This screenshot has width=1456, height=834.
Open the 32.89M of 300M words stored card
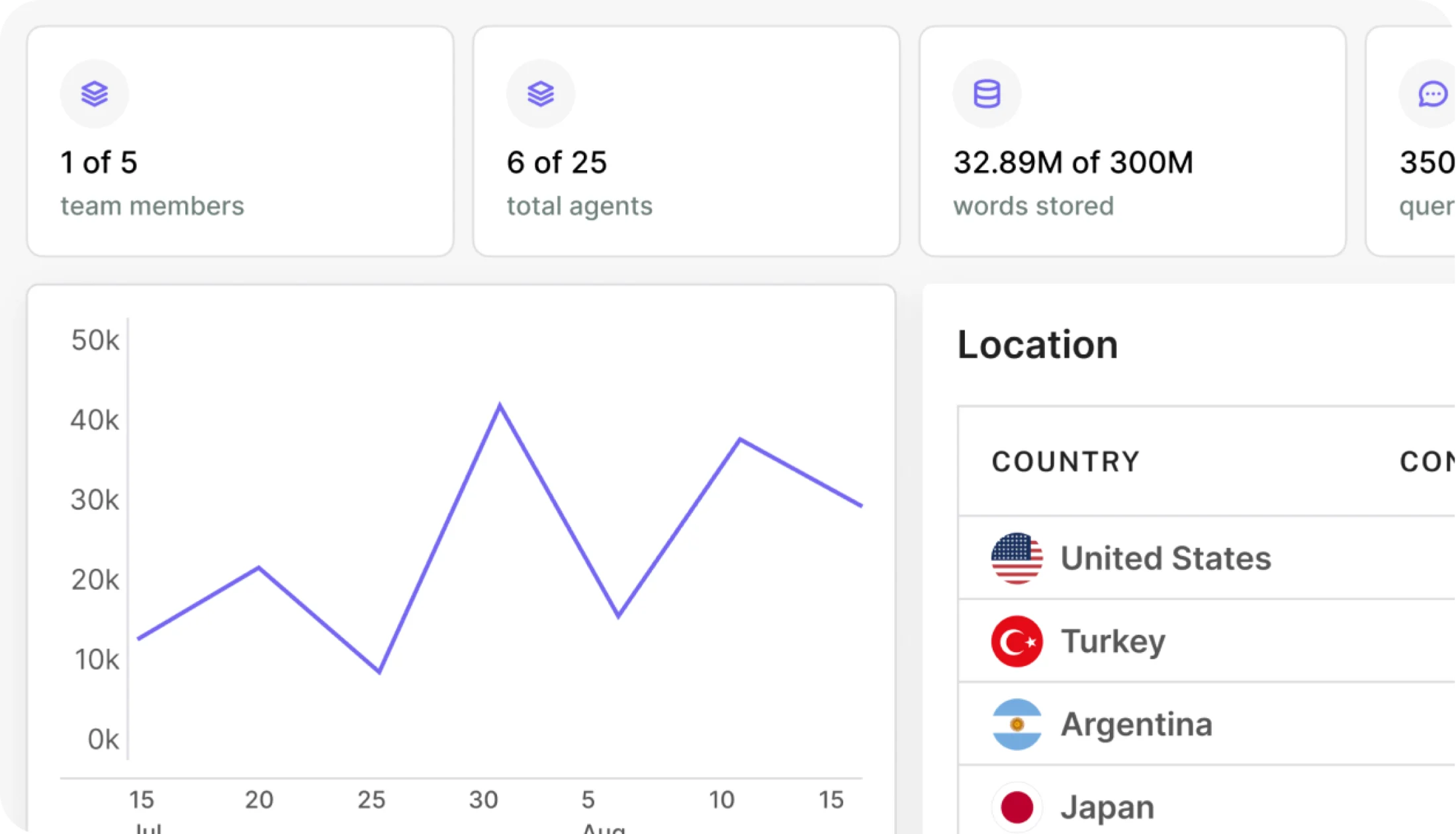[x=1132, y=141]
